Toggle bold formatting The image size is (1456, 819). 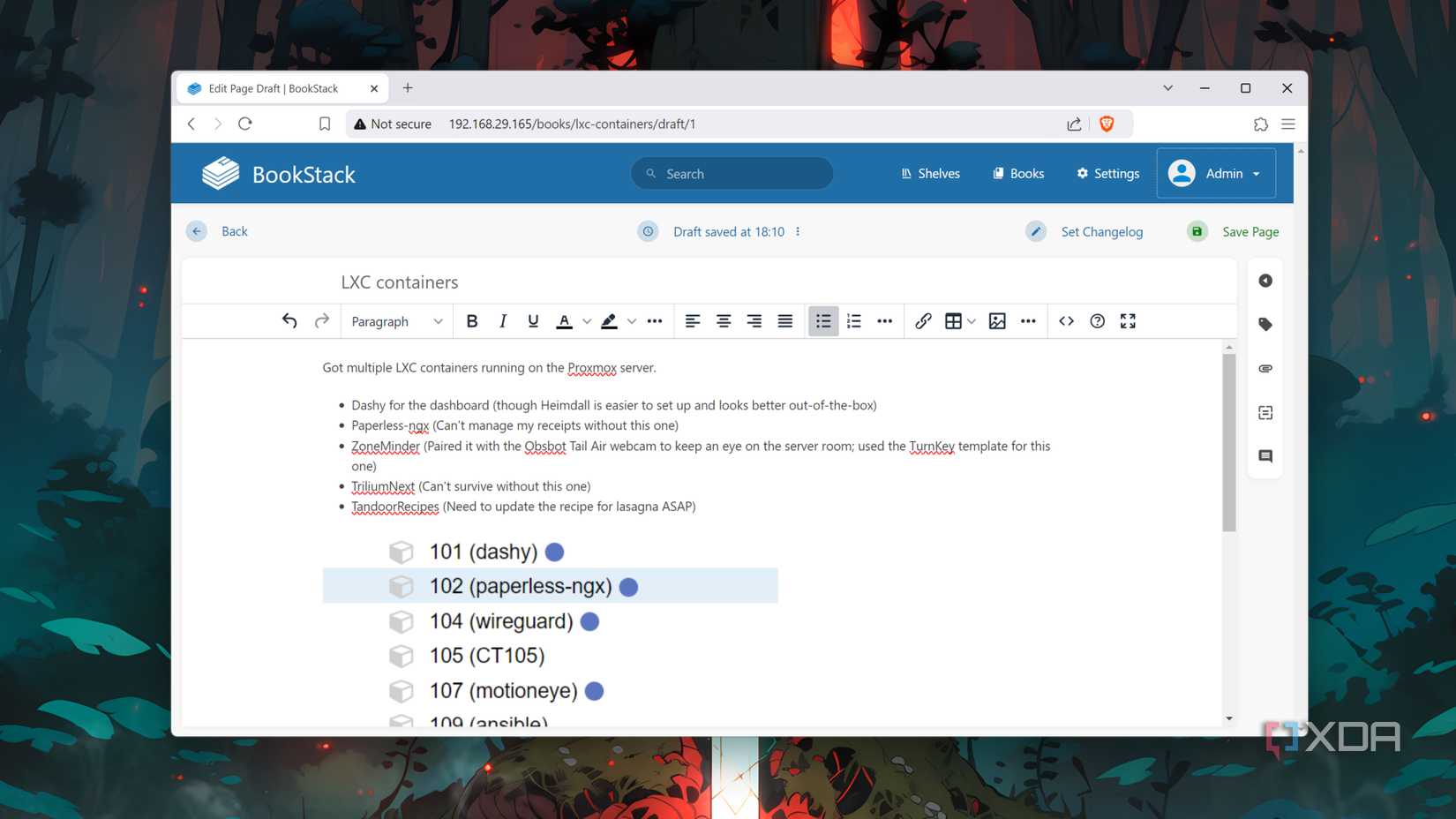click(472, 320)
